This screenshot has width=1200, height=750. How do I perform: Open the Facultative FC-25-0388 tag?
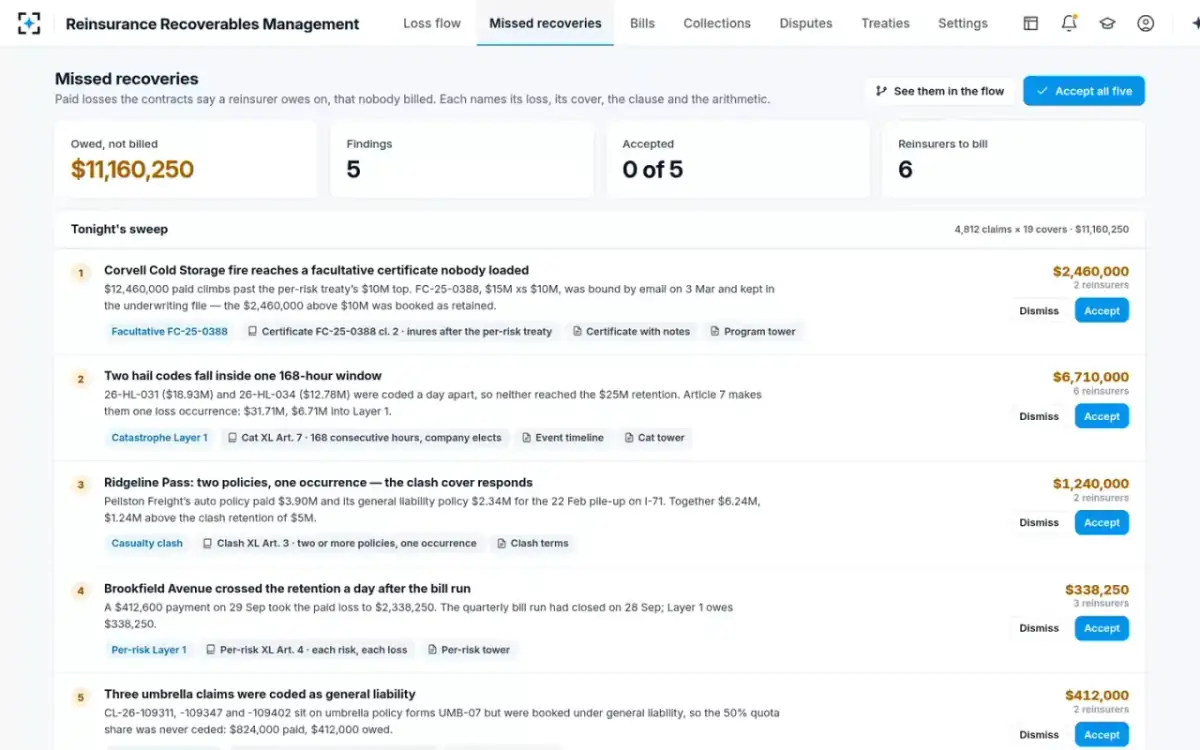click(169, 331)
